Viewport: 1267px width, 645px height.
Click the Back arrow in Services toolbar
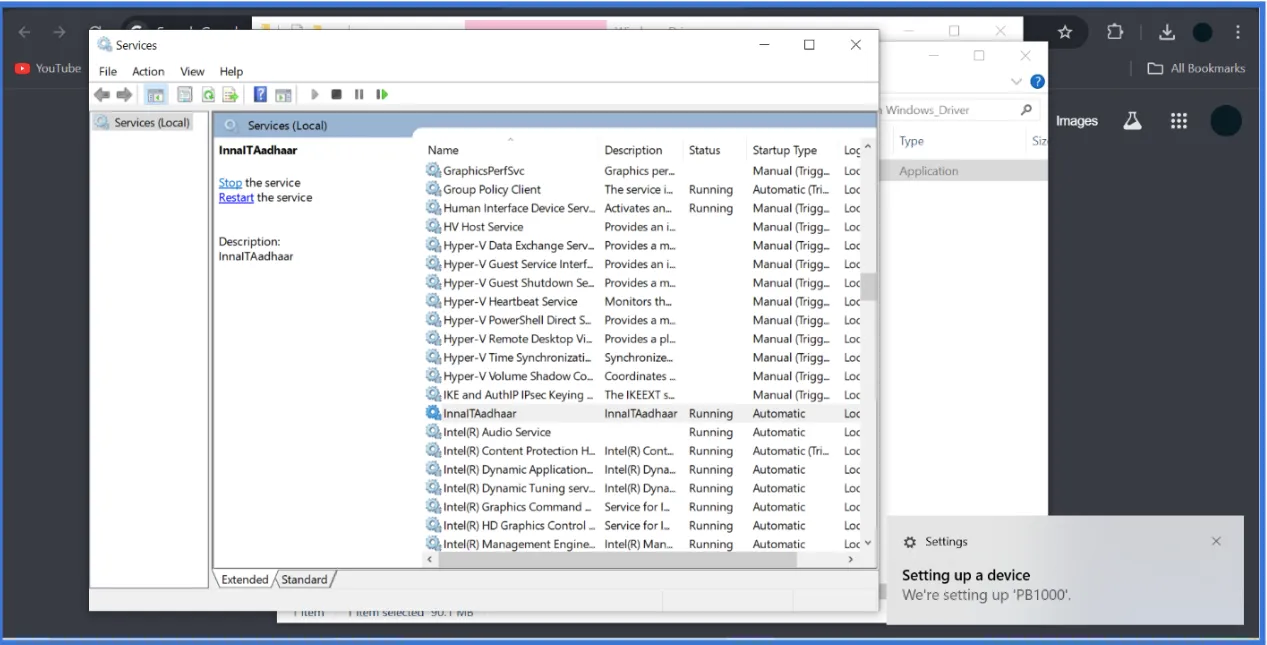pos(102,94)
